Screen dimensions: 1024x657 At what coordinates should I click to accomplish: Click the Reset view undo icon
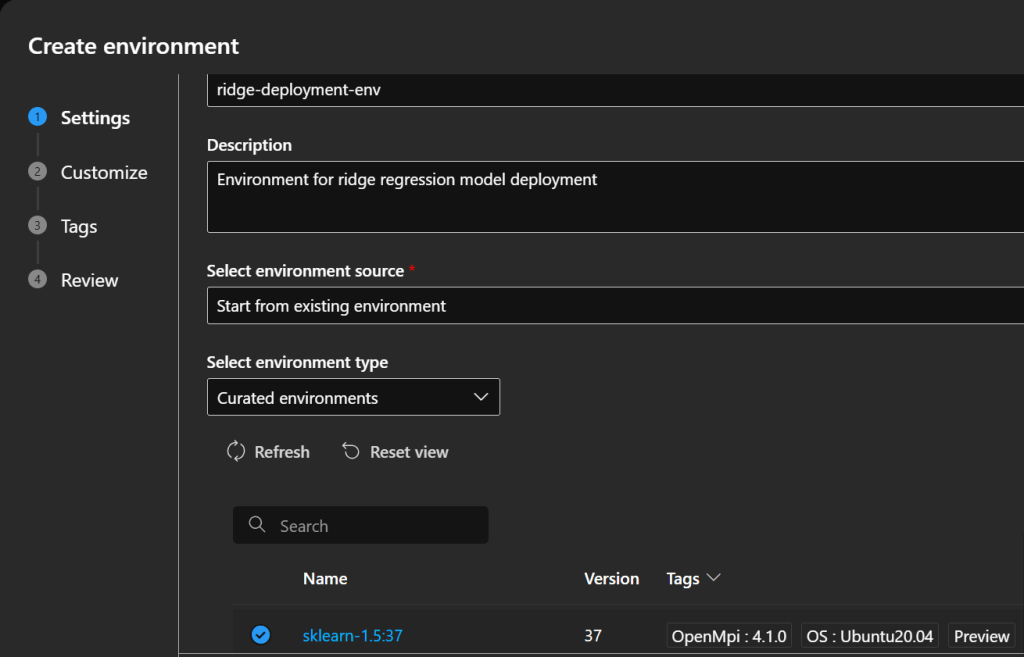(x=351, y=452)
